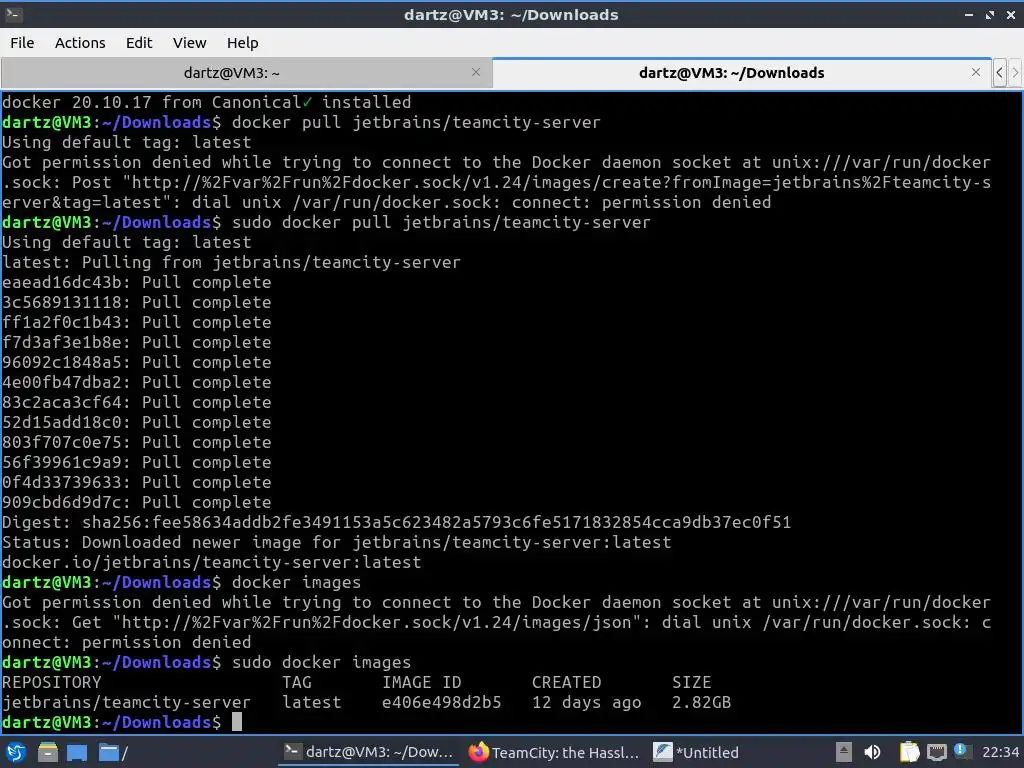This screenshot has height=768, width=1024.
Task: Click the '909cbd6d9d7c: Pull complete' line
Action: point(136,502)
